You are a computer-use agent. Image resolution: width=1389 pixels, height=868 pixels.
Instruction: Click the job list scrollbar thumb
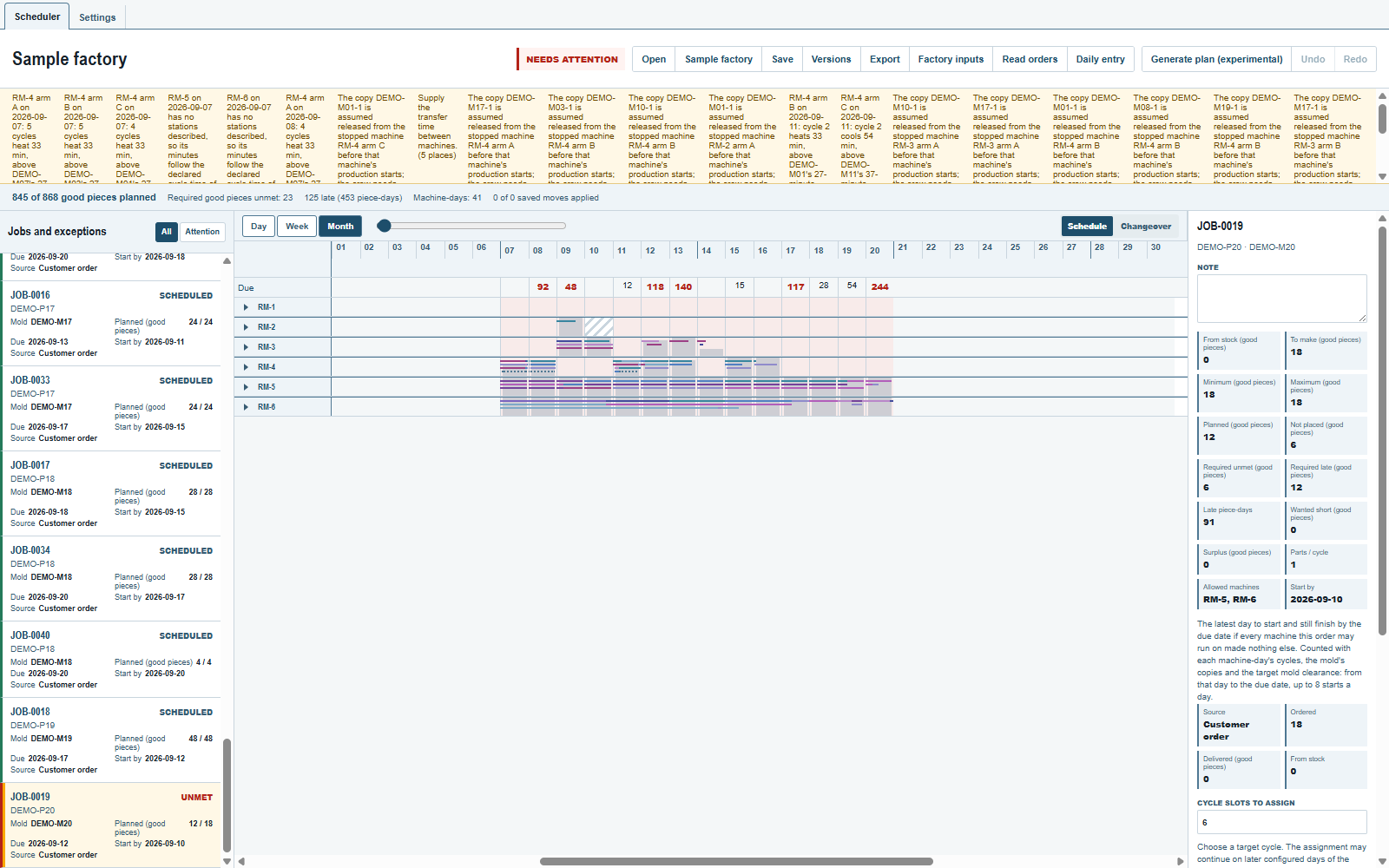click(227, 795)
